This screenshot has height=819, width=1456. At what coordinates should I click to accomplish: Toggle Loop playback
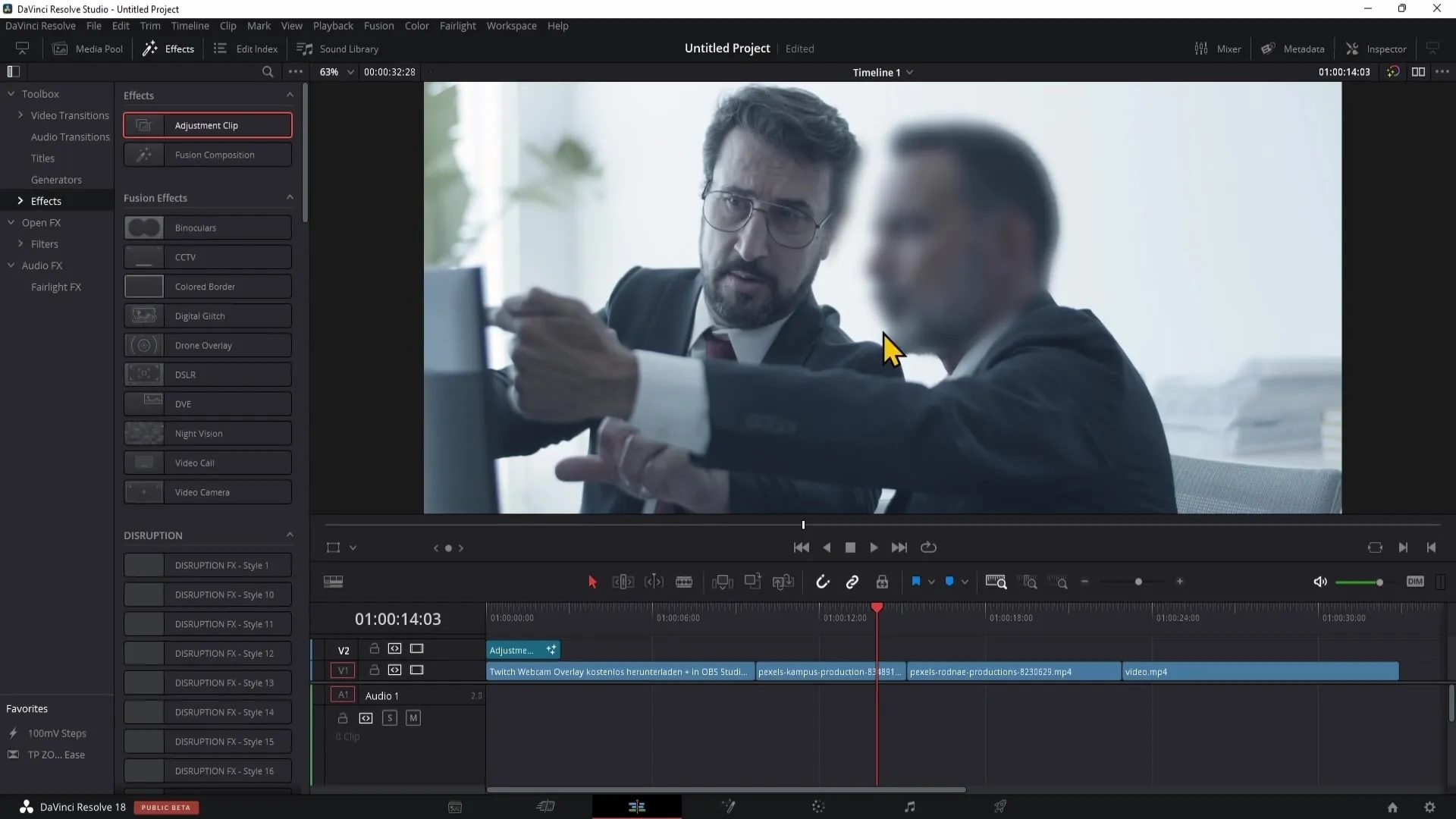click(928, 548)
